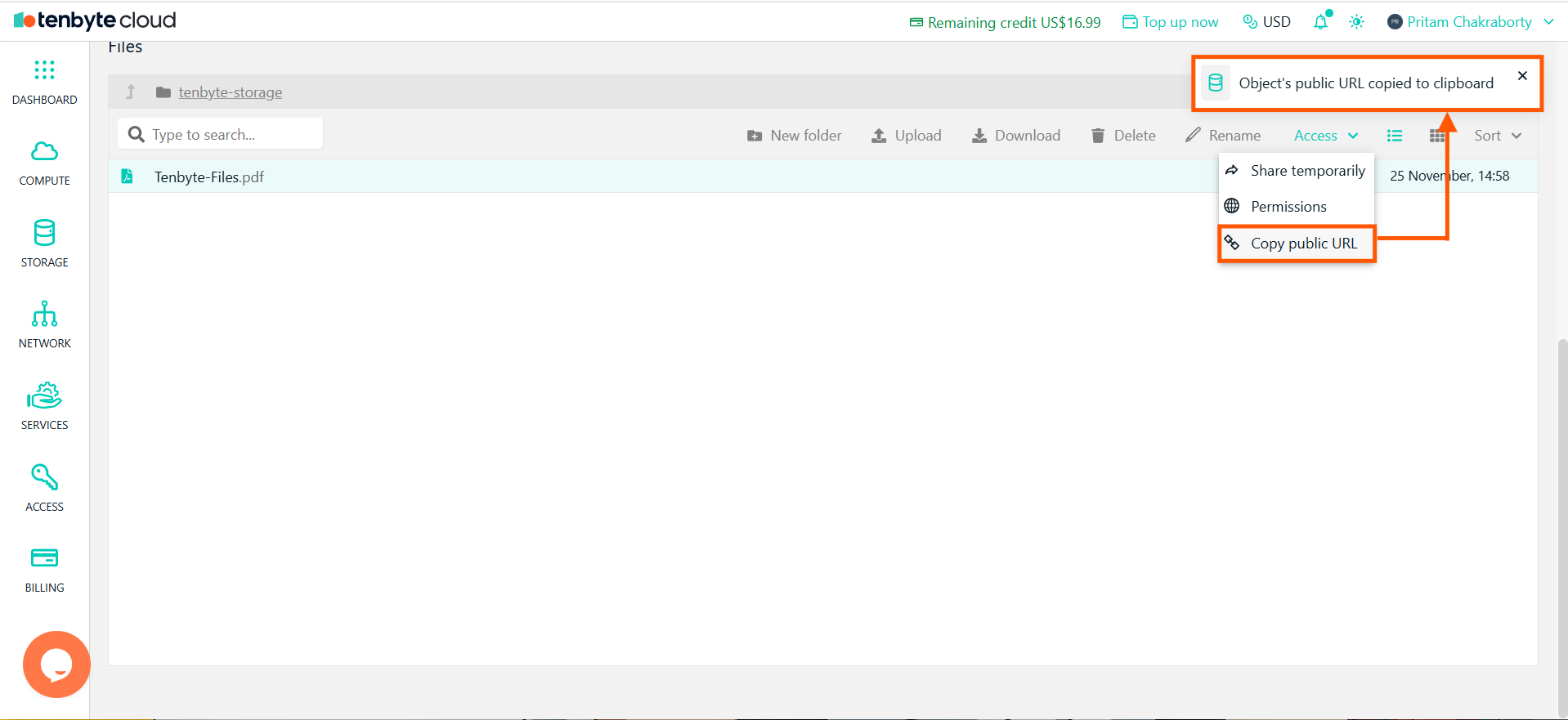1568x720 pixels.
Task: Open the Sort dropdown
Action: [1498, 136]
